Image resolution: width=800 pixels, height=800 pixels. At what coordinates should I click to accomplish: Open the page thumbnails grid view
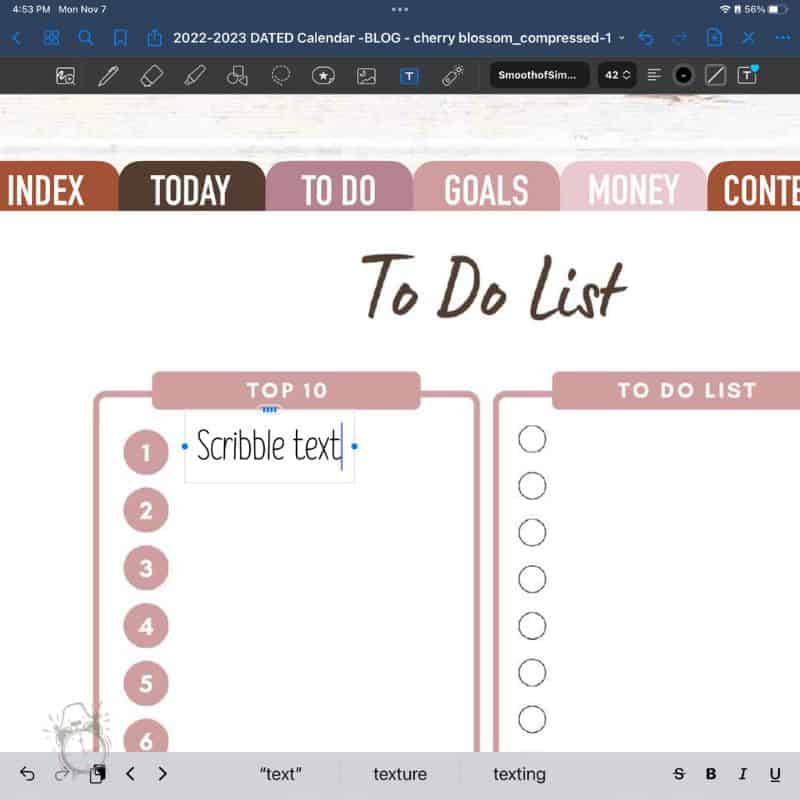click(52, 38)
